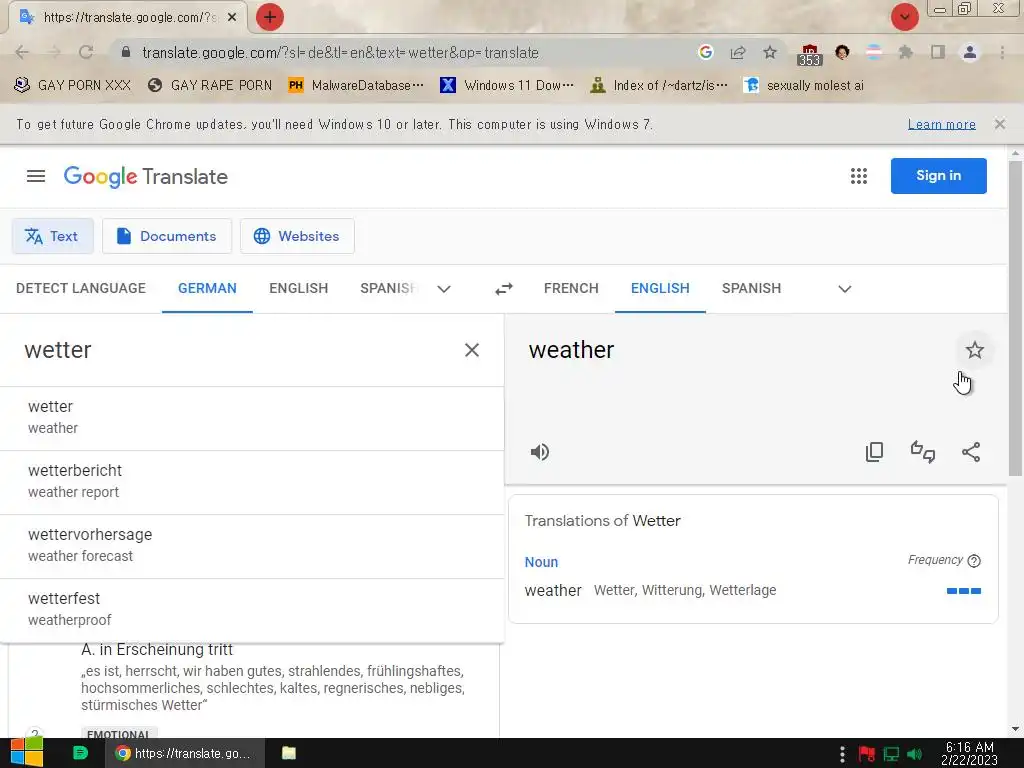Toggle Chrome side panel
This screenshot has height=768, width=1024.
click(938, 52)
